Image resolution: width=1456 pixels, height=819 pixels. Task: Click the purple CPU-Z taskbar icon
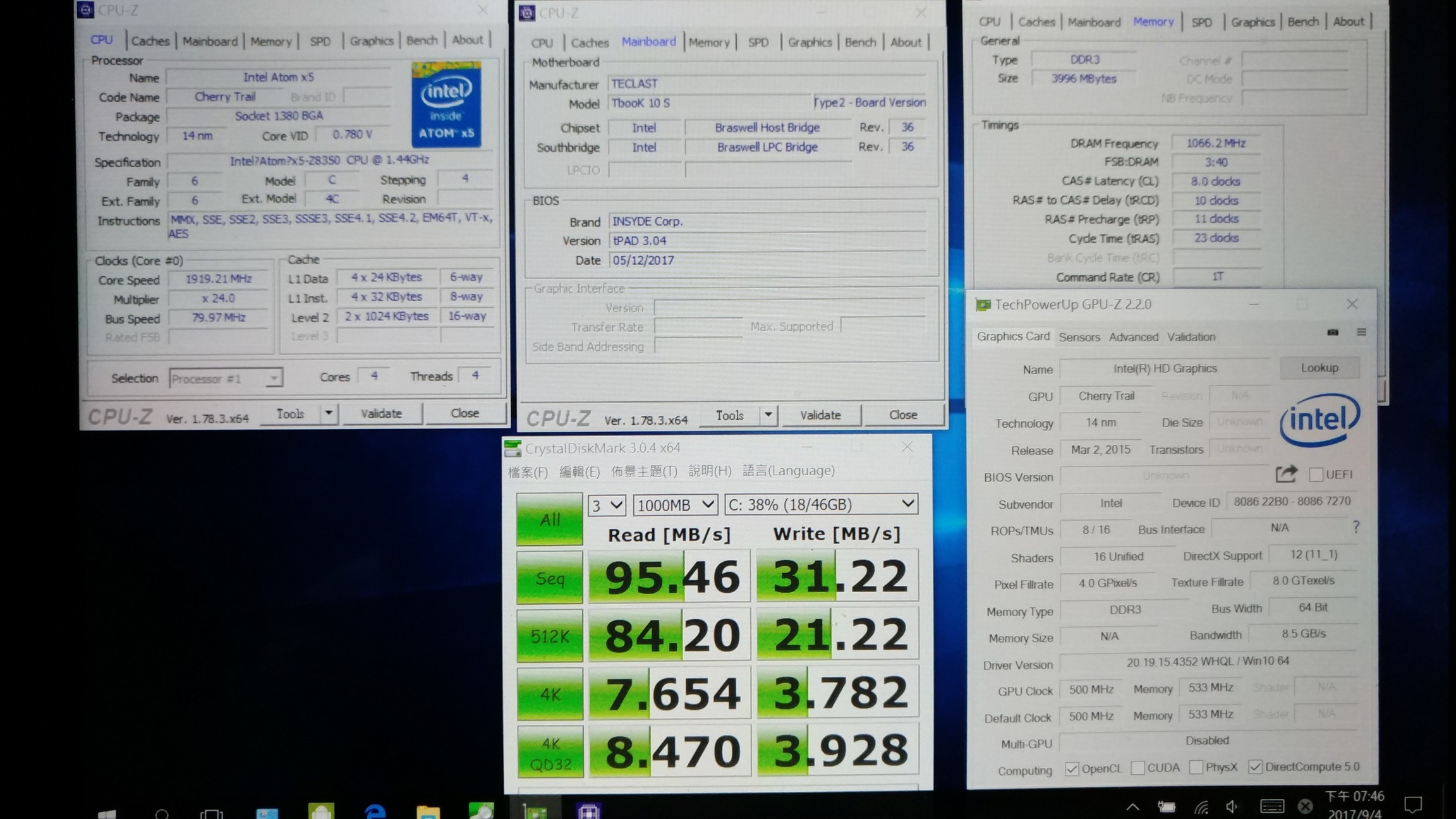pos(588,811)
